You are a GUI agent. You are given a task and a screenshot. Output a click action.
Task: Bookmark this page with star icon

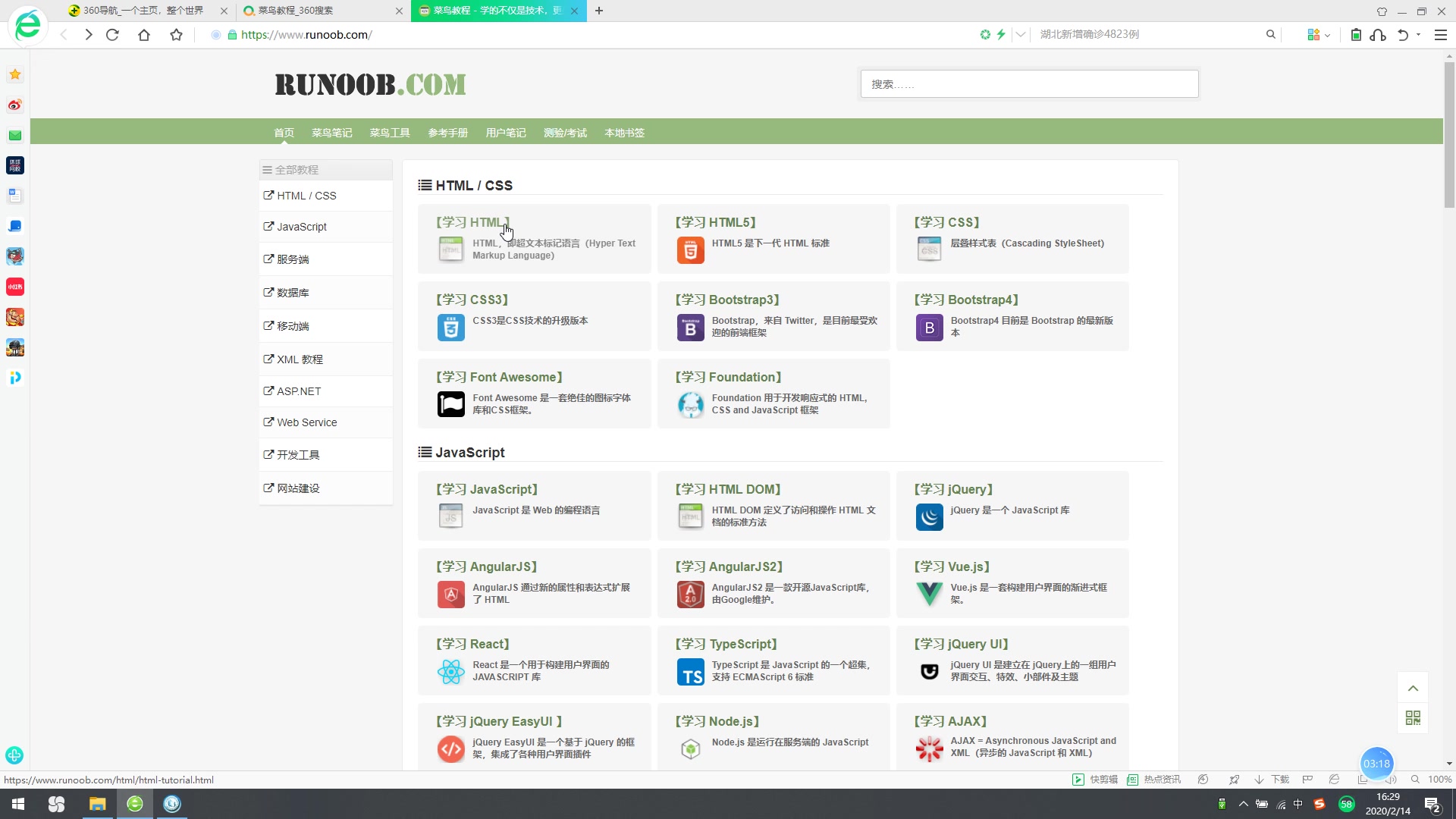coord(176,35)
